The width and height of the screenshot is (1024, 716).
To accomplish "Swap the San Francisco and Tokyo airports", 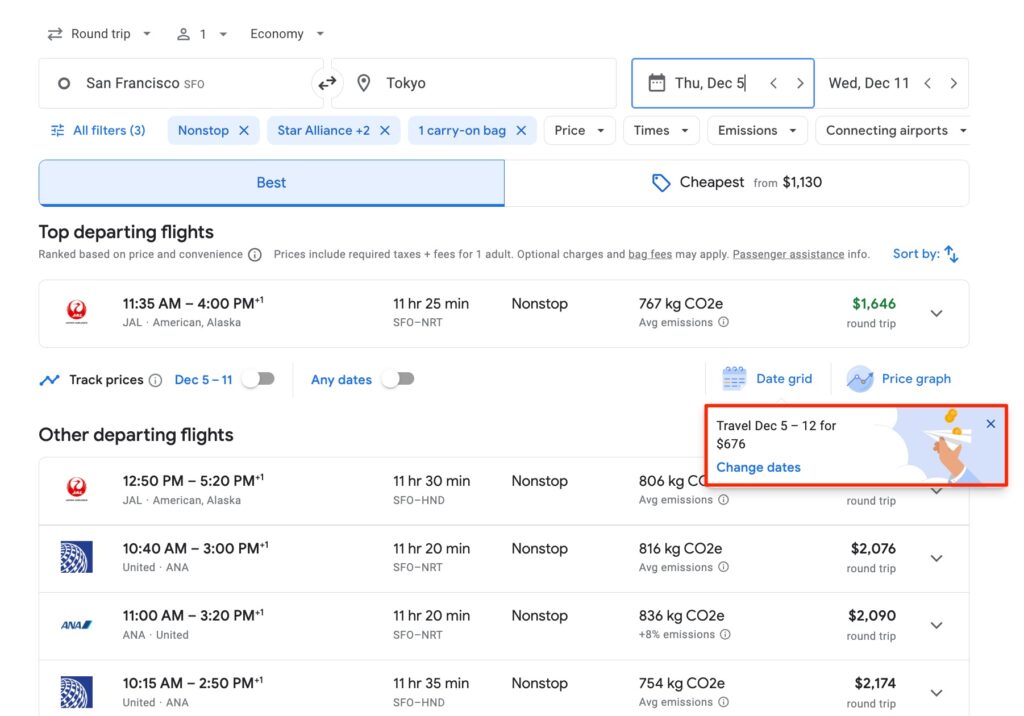I will [327, 83].
